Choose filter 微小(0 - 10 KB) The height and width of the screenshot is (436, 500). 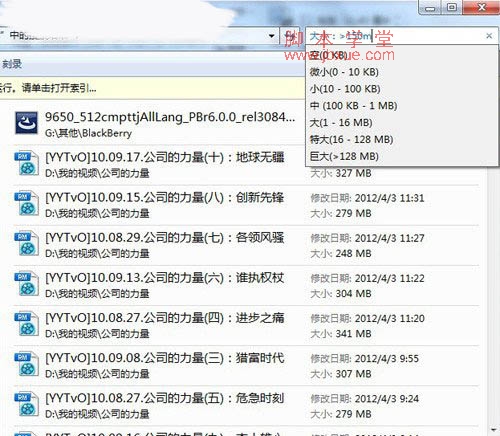click(x=344, y=72)
